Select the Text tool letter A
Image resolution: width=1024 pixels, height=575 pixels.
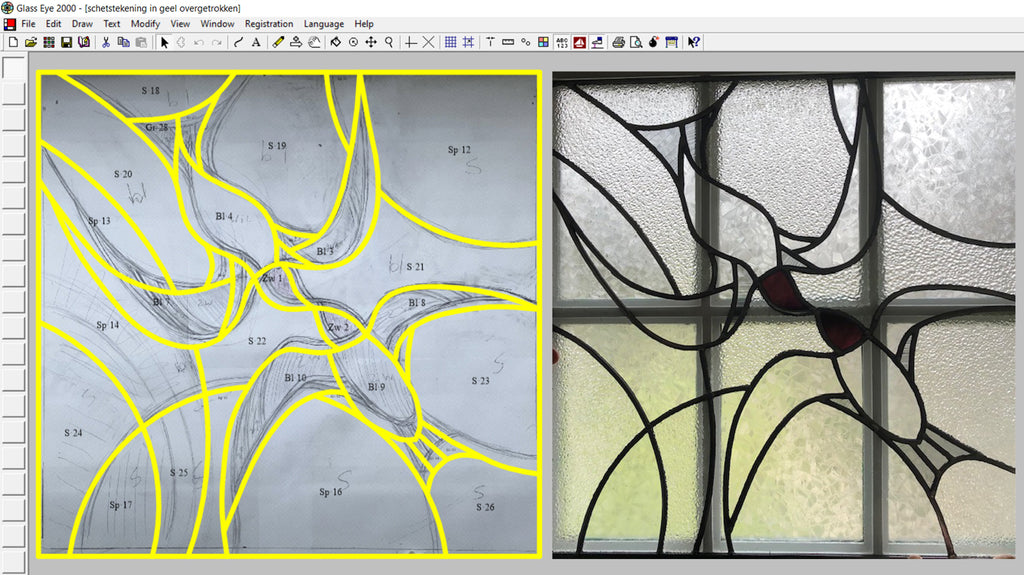click(x=256, y=42)
